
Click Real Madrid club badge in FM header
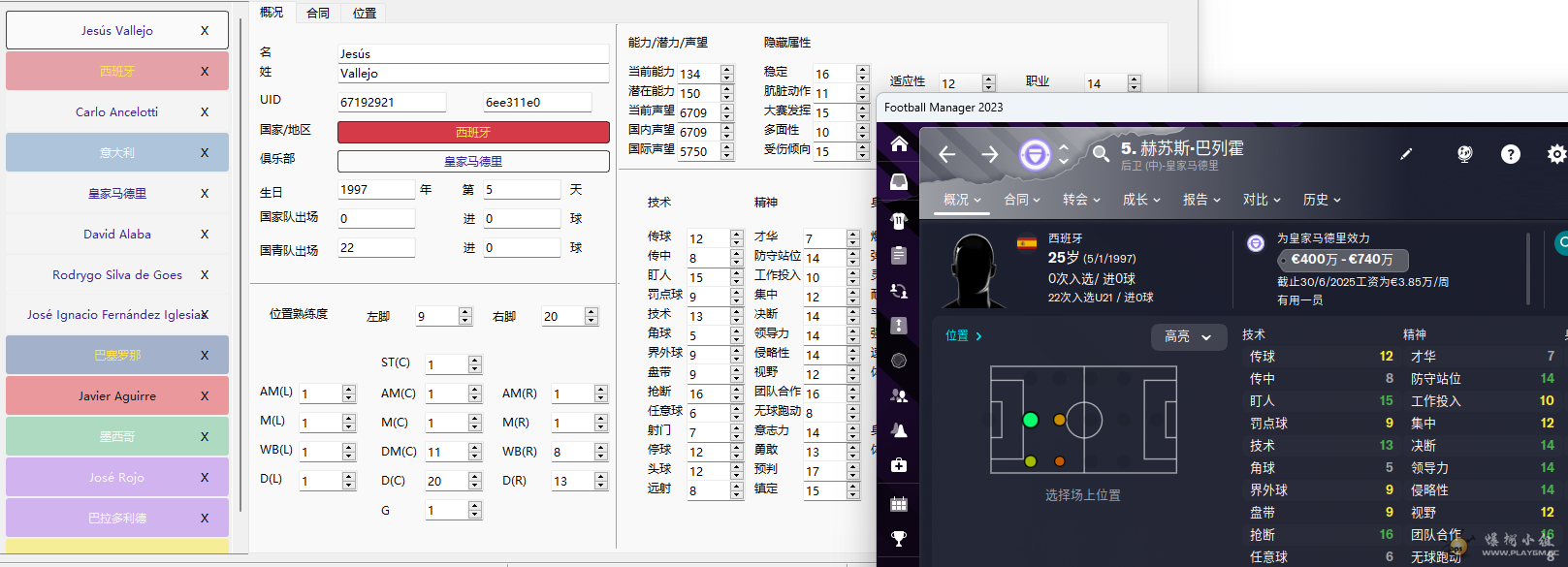click(1035, 154)
